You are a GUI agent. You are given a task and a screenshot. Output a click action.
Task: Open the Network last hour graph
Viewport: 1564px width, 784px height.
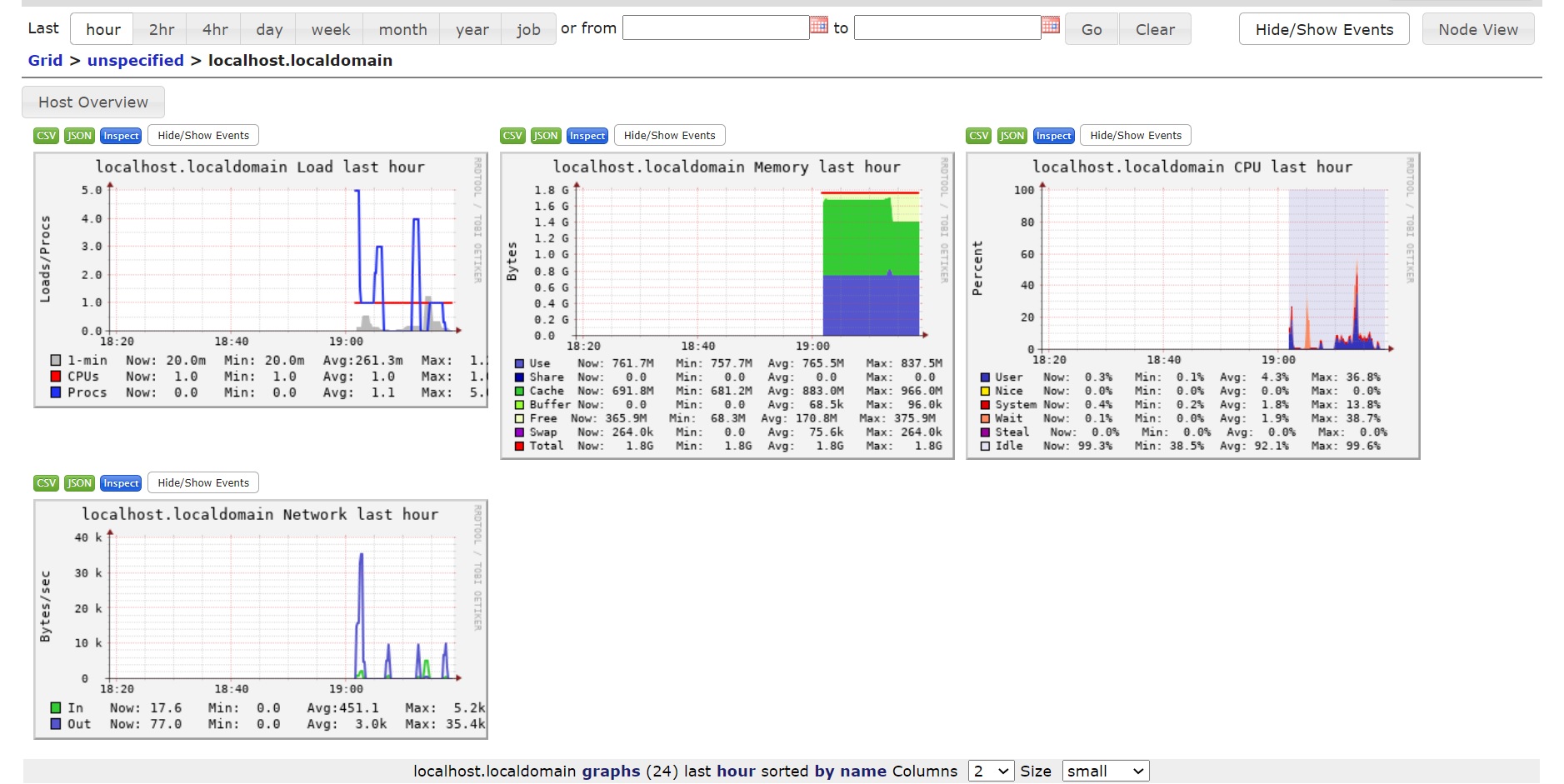(261, 619)
